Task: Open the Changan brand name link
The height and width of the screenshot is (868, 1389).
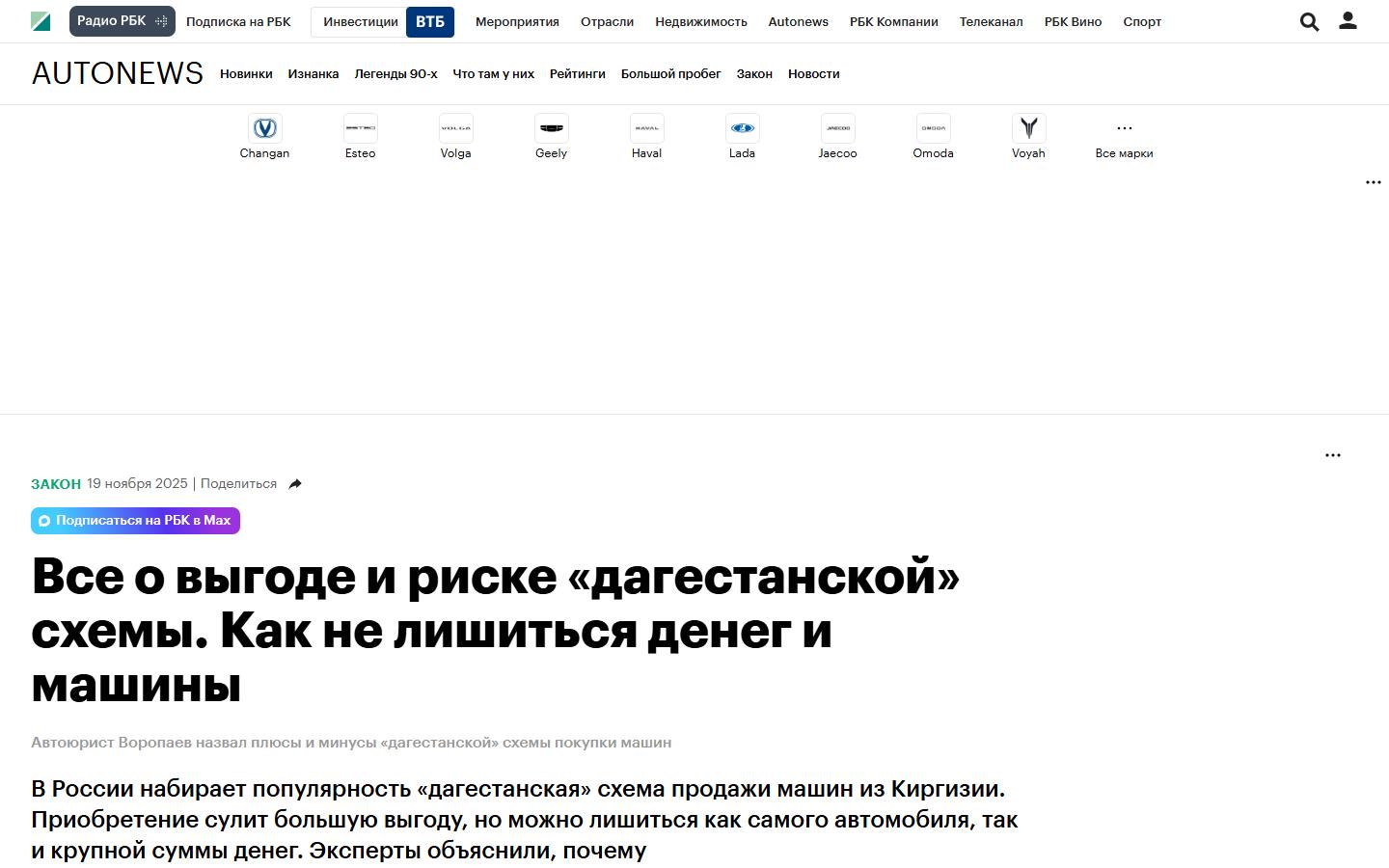Action: tap(264, 153)
